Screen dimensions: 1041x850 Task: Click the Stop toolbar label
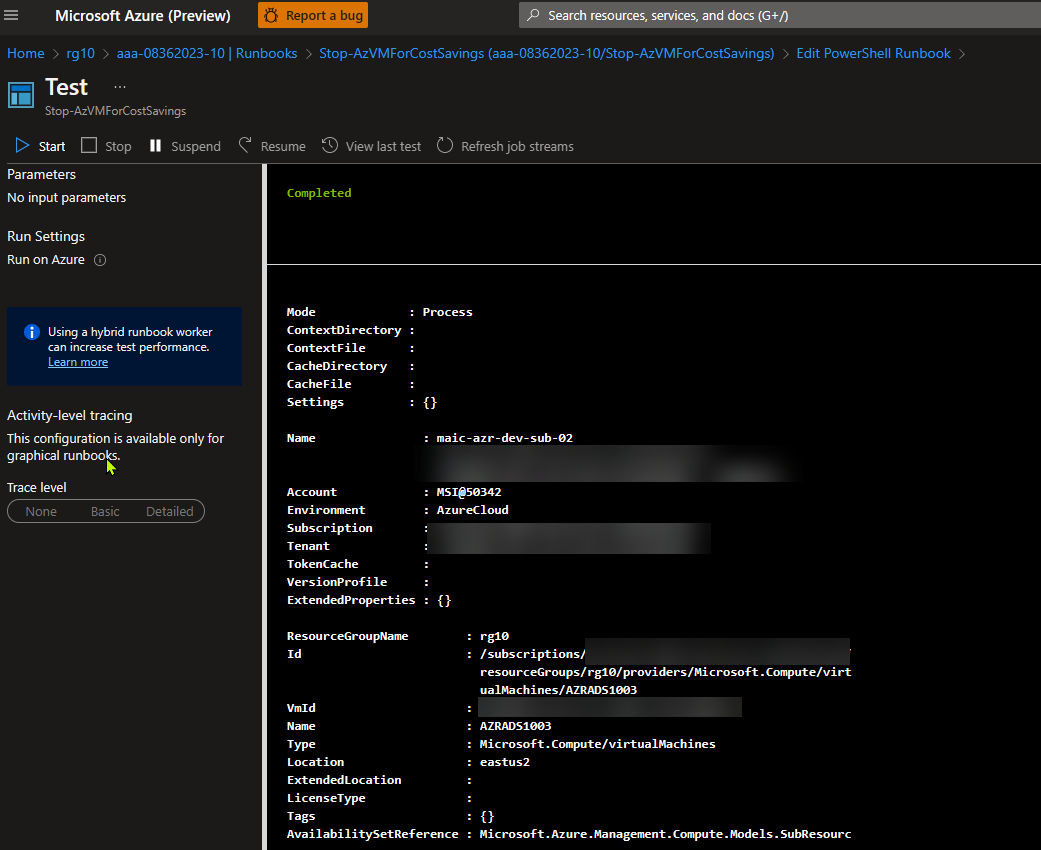(118, 146)
